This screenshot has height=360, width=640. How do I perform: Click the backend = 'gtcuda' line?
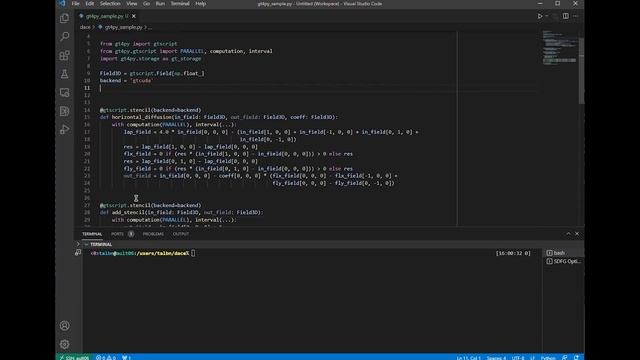pyautogui.click(x=126, y=81)
